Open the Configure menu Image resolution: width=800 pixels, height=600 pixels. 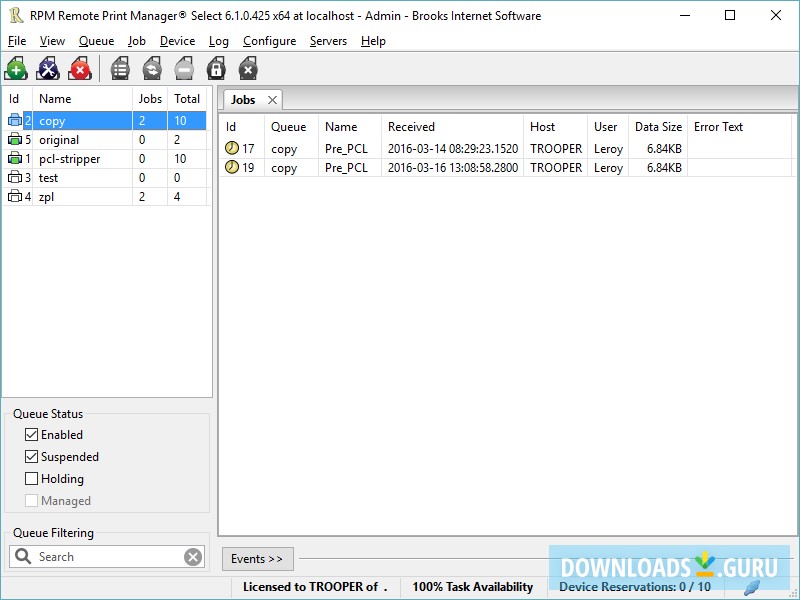269,41
